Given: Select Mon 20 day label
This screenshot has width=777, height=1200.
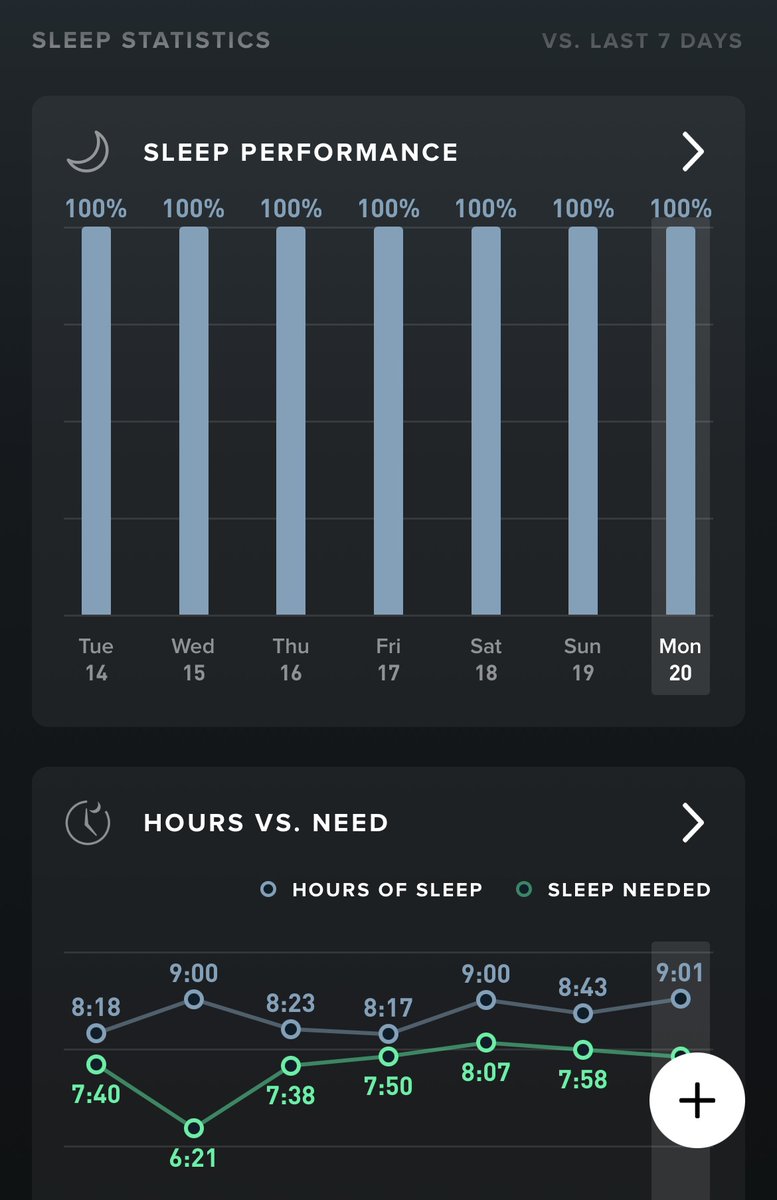Looking at the screenshot, I should tap(680, 660).
